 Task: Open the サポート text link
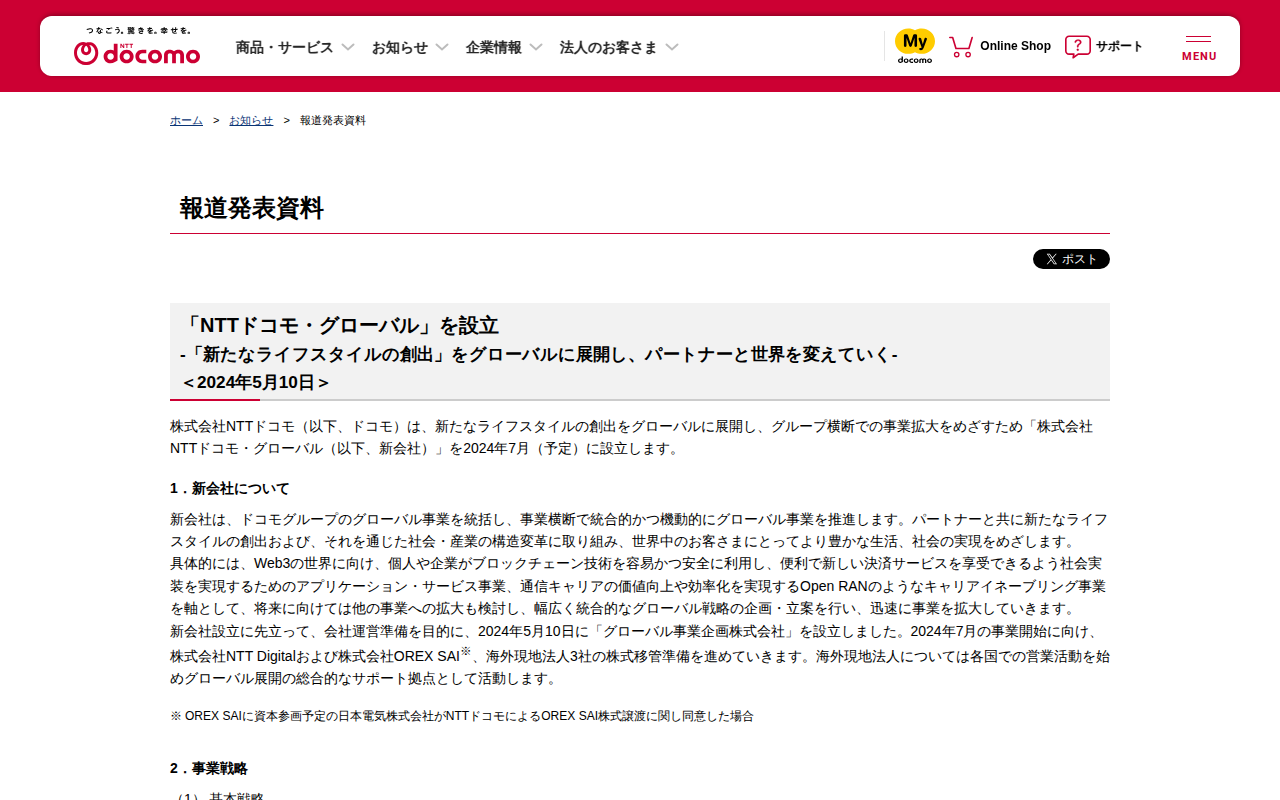pos(1119,46)
